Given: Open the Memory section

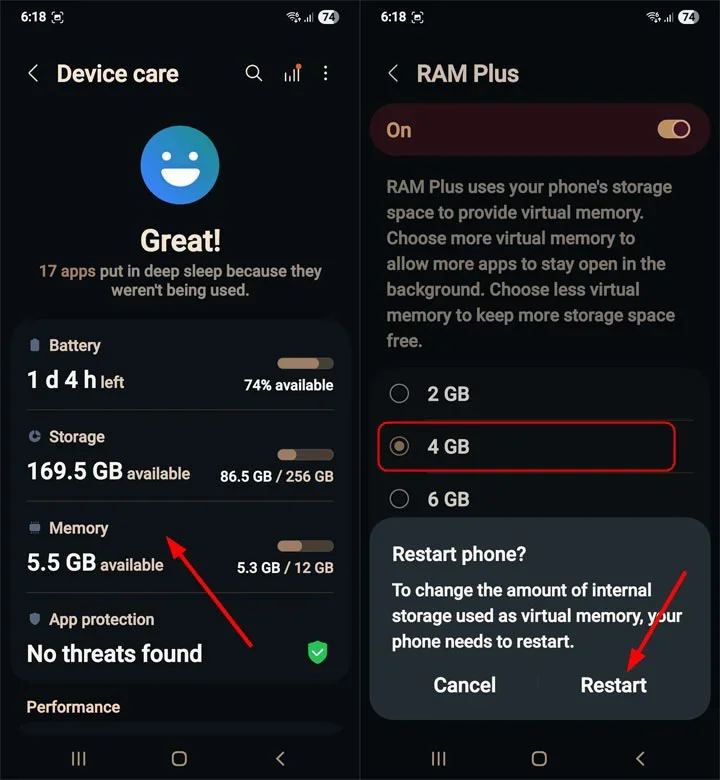Looking at the screenshot, I should pos(180,547).
